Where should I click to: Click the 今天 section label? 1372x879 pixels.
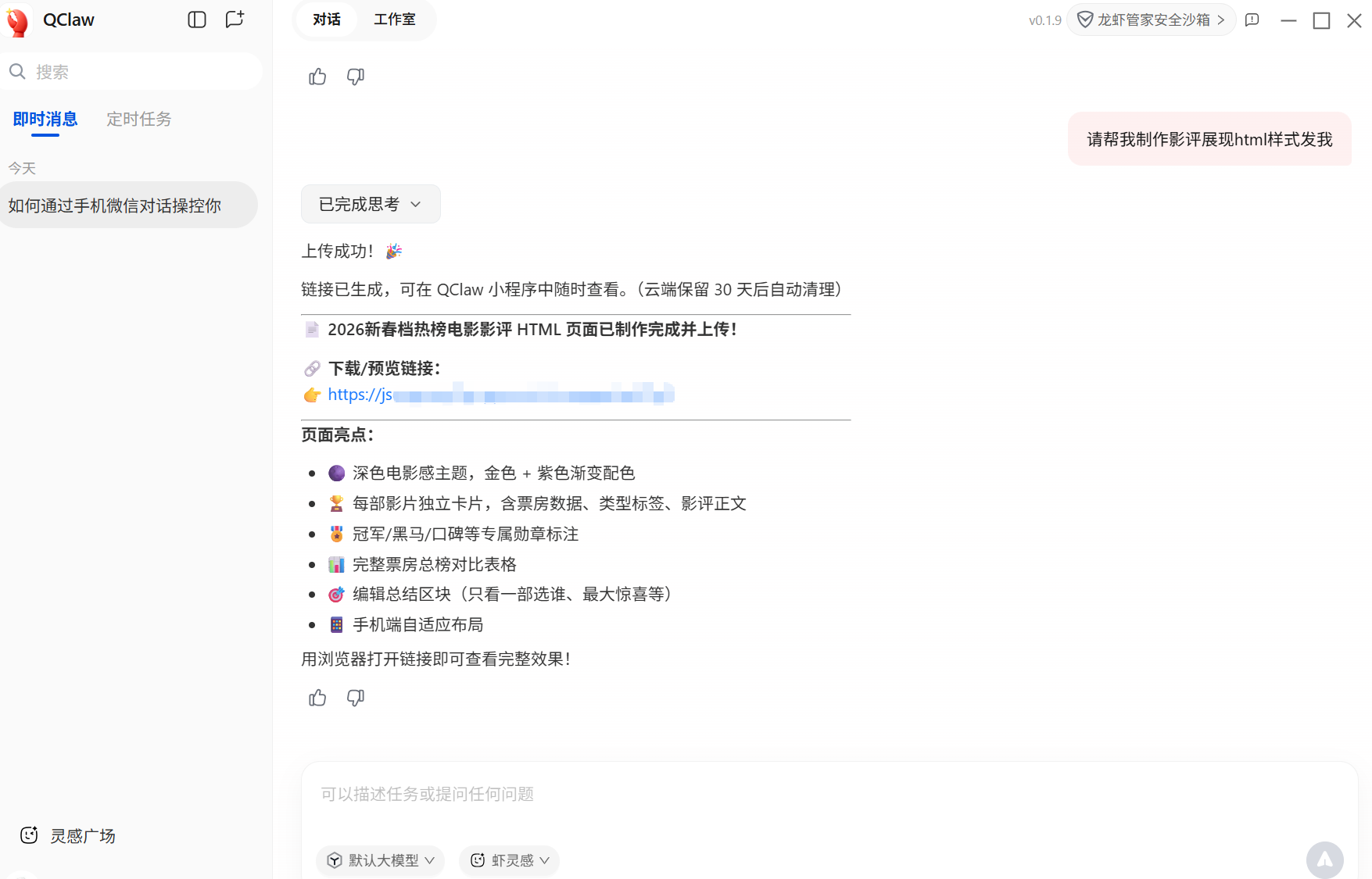(22, 168)
